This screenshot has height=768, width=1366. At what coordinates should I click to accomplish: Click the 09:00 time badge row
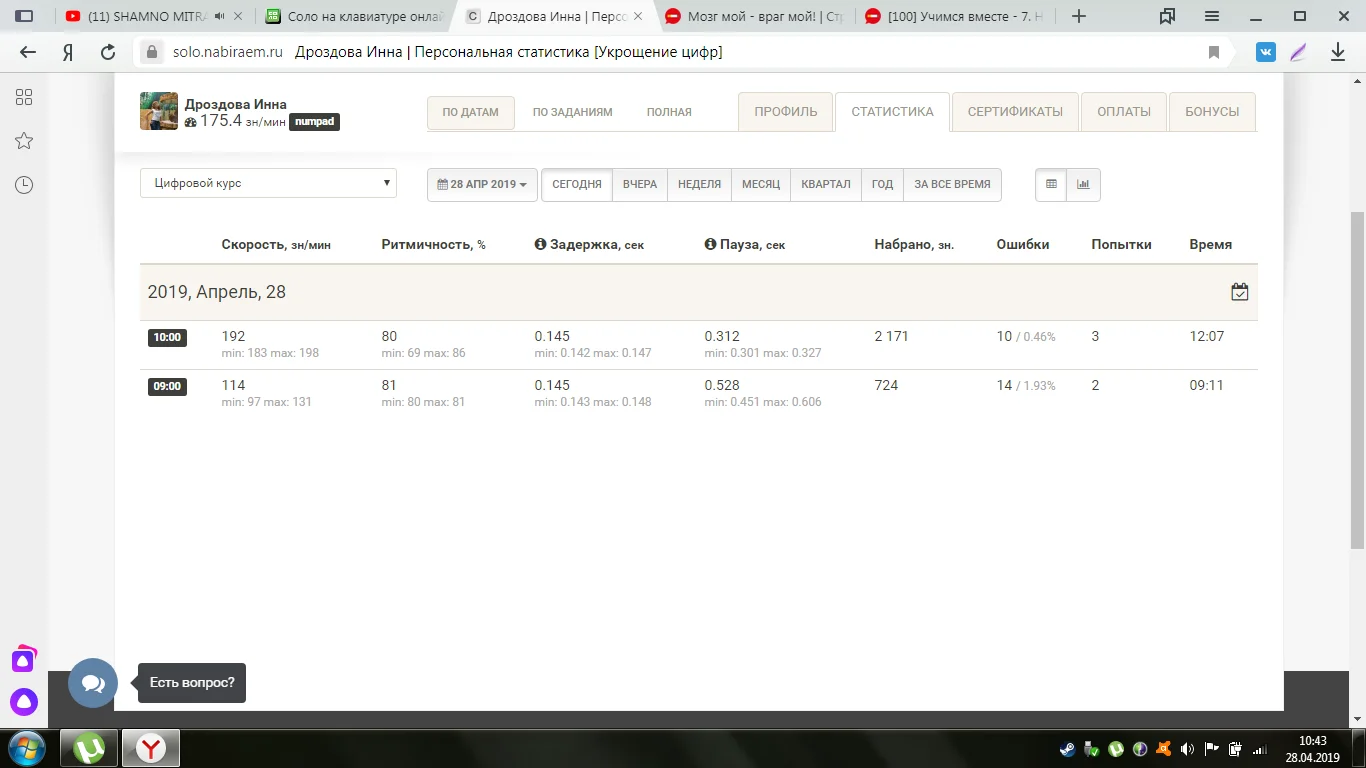(x=167, y=387)
